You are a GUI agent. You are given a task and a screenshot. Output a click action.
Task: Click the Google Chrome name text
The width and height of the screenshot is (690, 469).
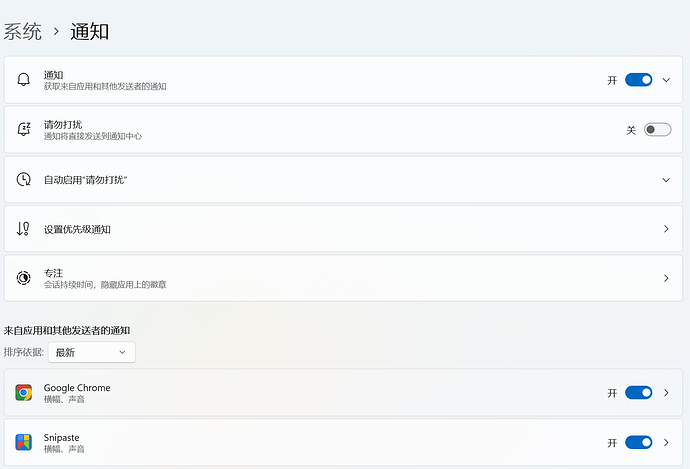point(77,388)
